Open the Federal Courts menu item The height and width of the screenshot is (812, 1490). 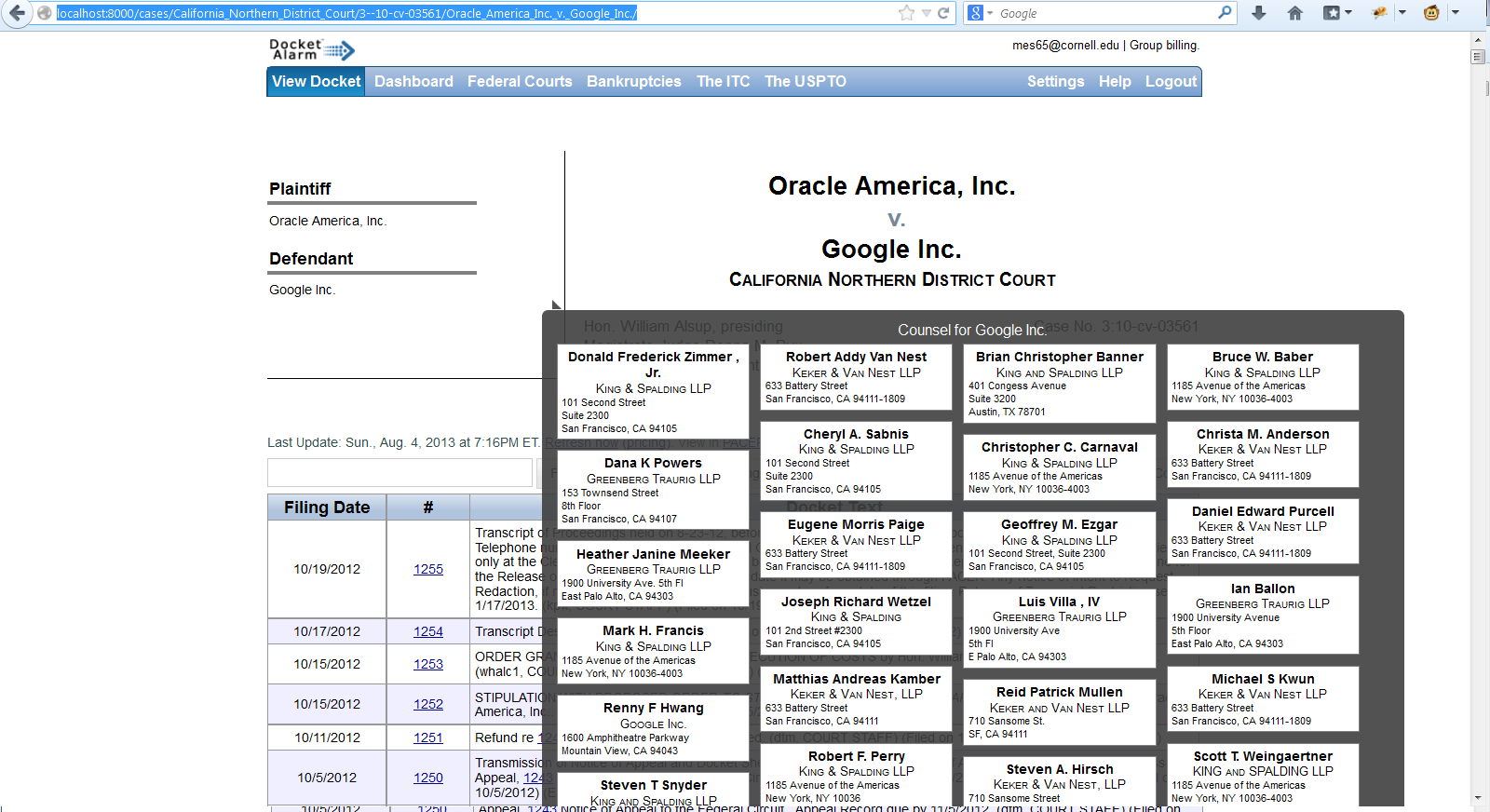click(520, 82)
